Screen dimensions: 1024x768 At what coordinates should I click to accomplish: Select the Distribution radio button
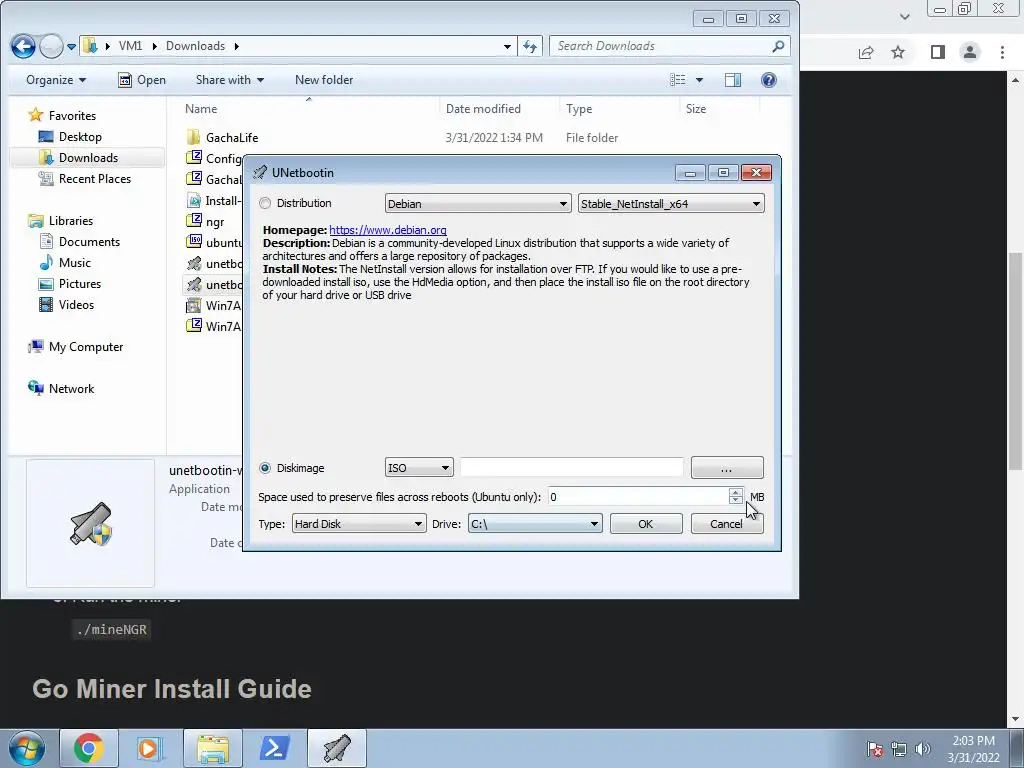(264, 203)
